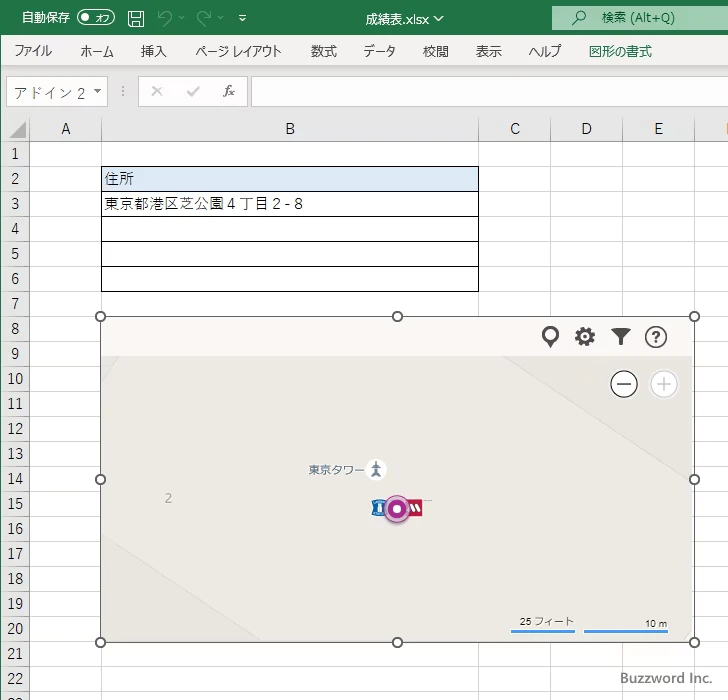
Task: Click the top-center map resize handle
Action: (x=397, y=317)
